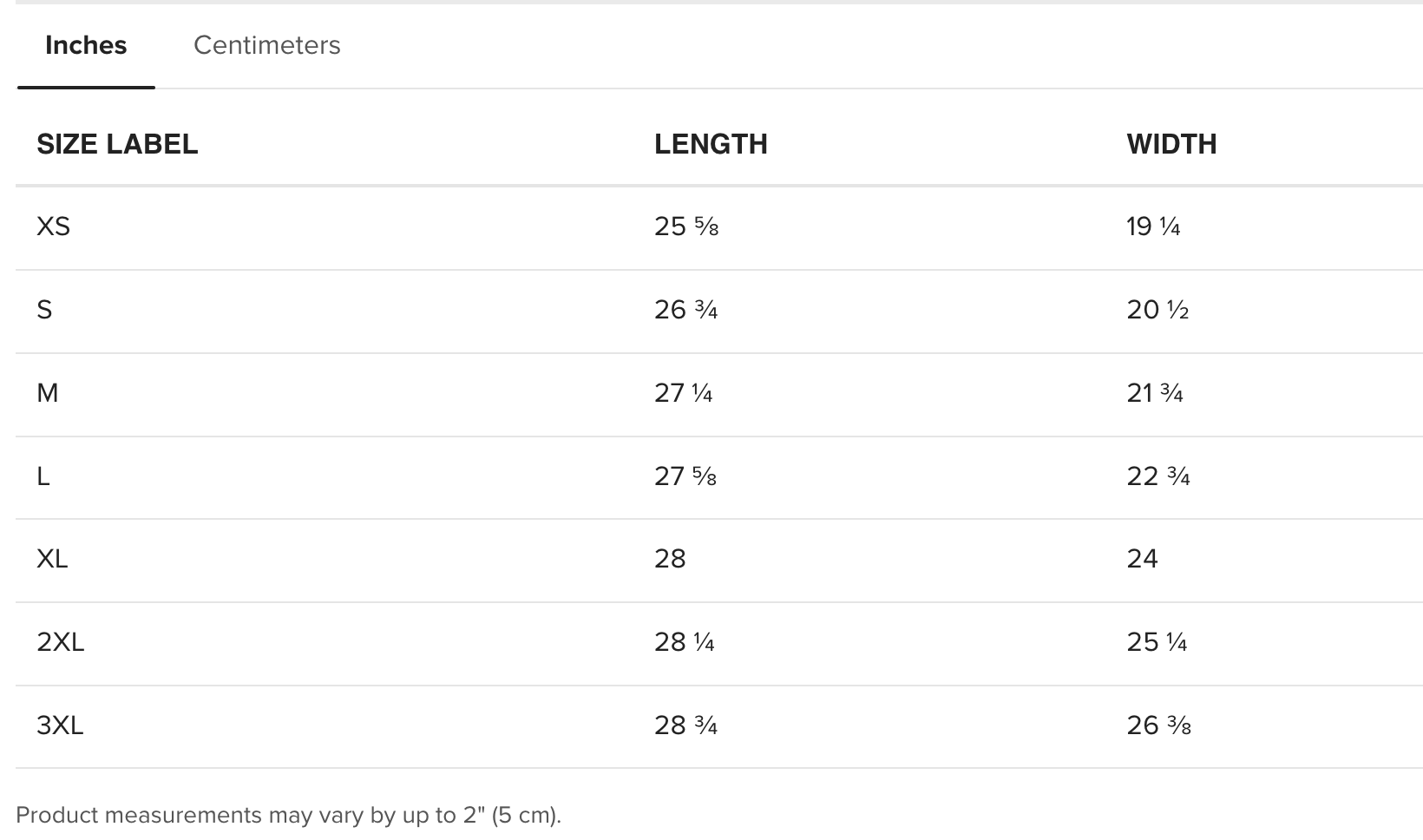Click the SIZE LABEL column header
This screenshot has width=1423, height=840.
pyautogui.click(x=117, y=144)
